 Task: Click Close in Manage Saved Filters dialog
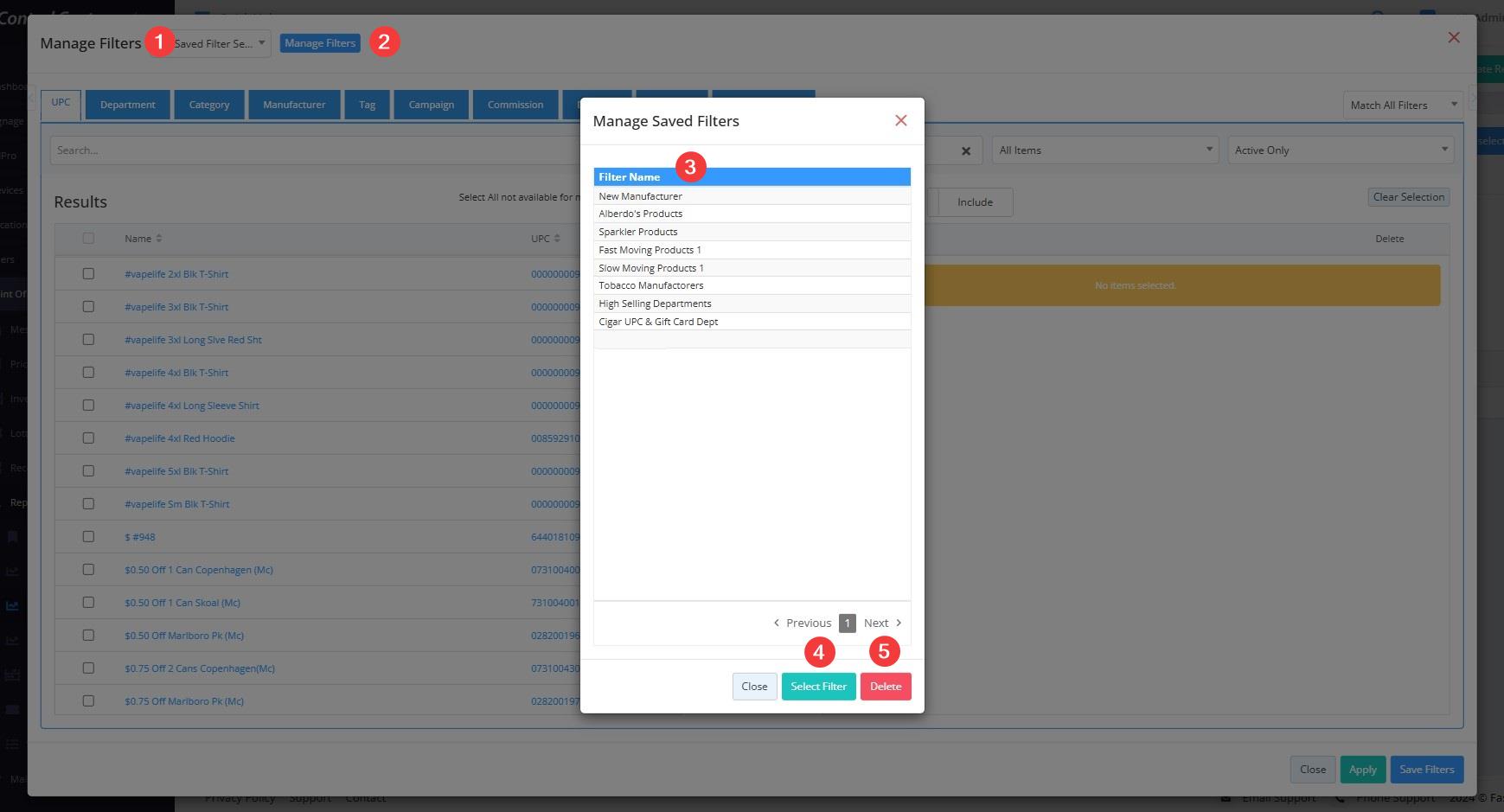click(754, 686)
